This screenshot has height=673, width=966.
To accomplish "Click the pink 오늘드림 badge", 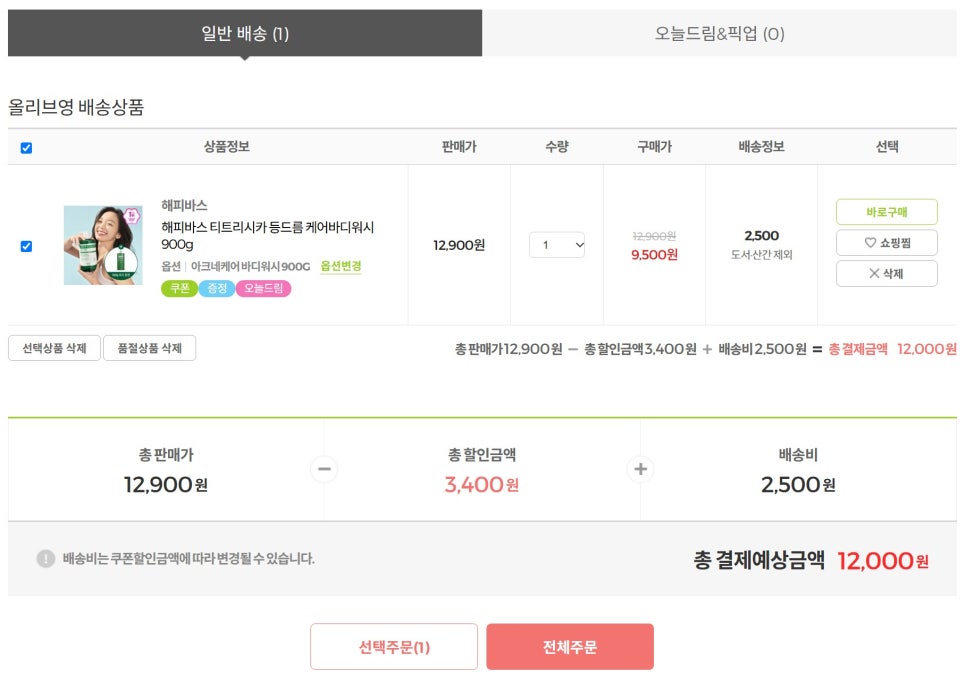I will coord(263,289).
